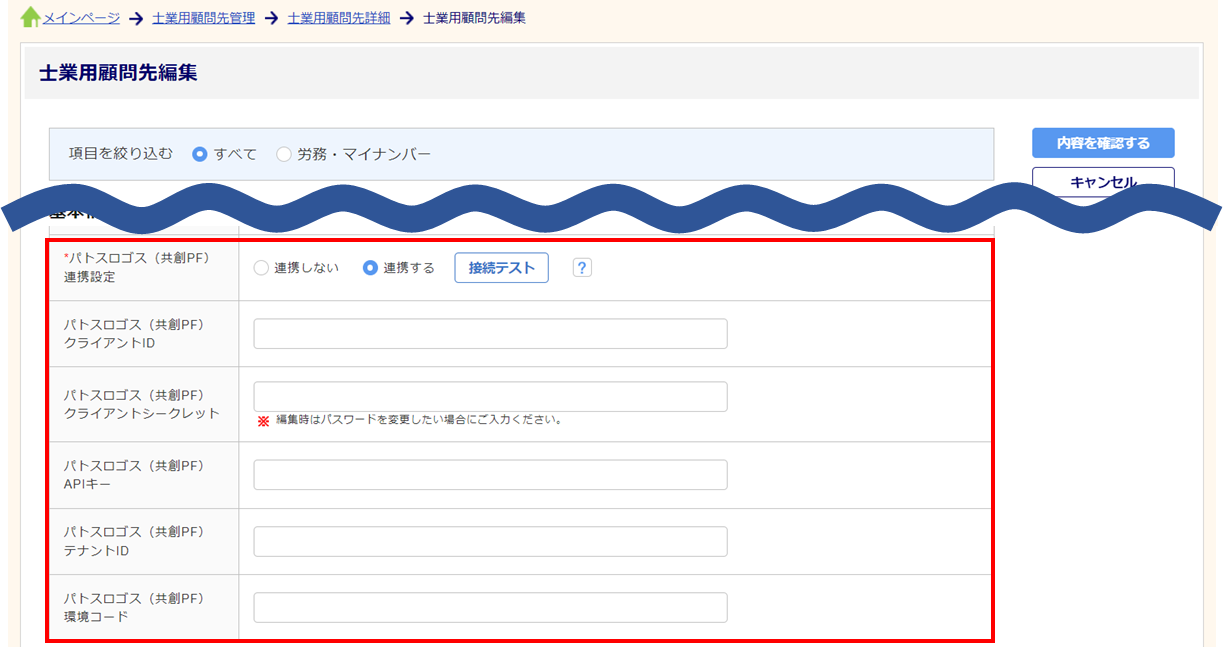
Task: Click the 内容を確認する button
Action: click(1103, 143)
